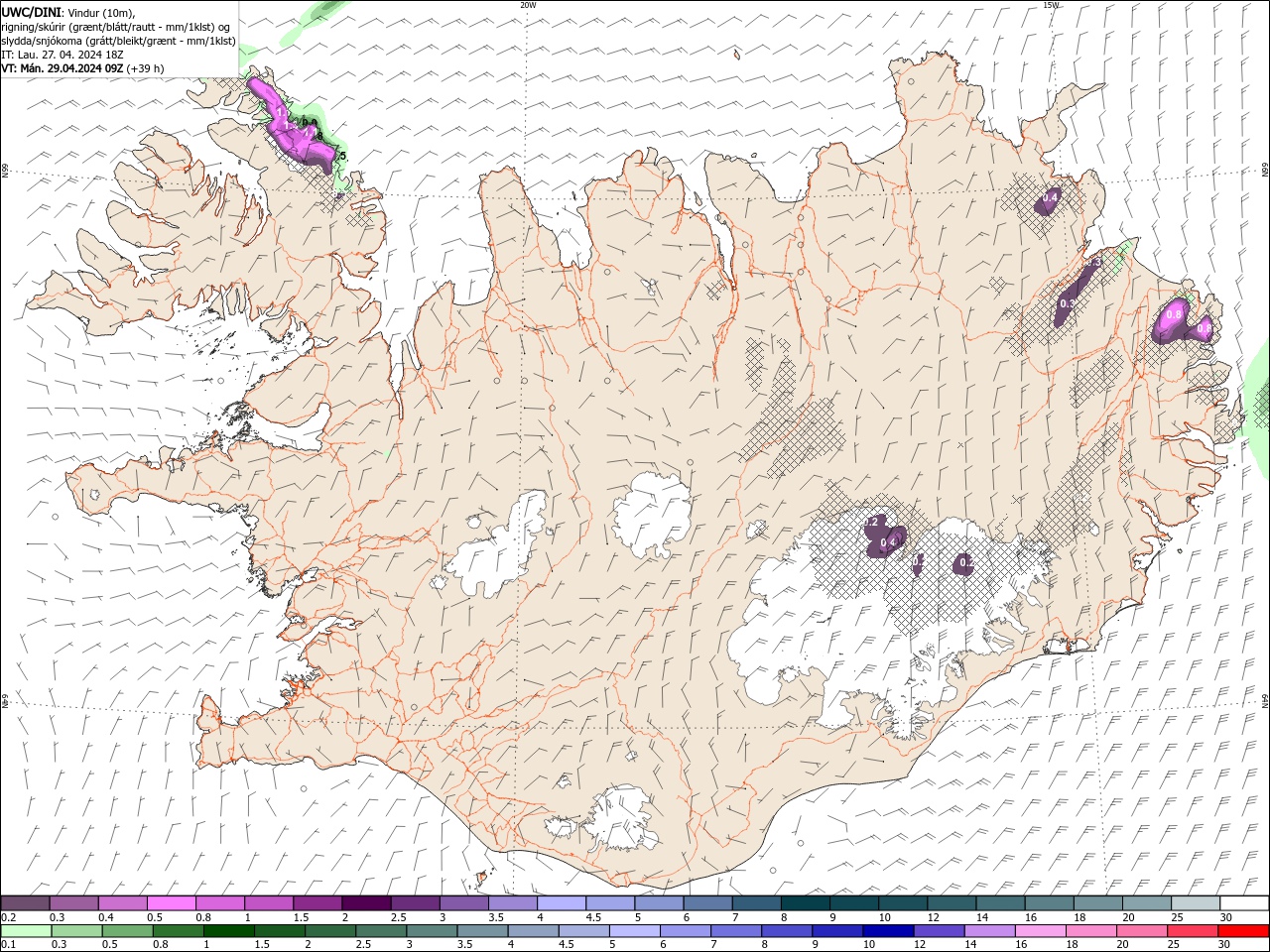
Task: Select the darkest purple 2 swatch in upper legend
Action: [366, 903]
